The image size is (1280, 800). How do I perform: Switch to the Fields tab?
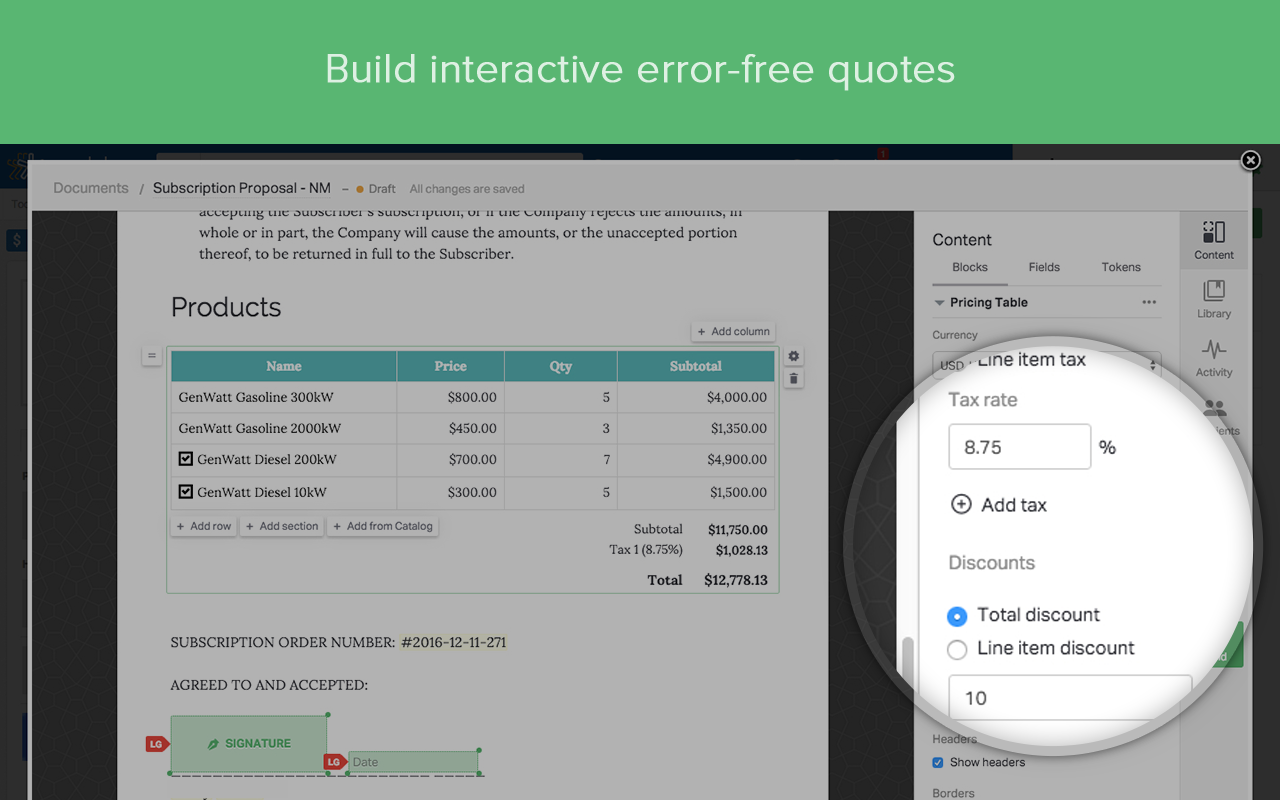coord(1044,267)
